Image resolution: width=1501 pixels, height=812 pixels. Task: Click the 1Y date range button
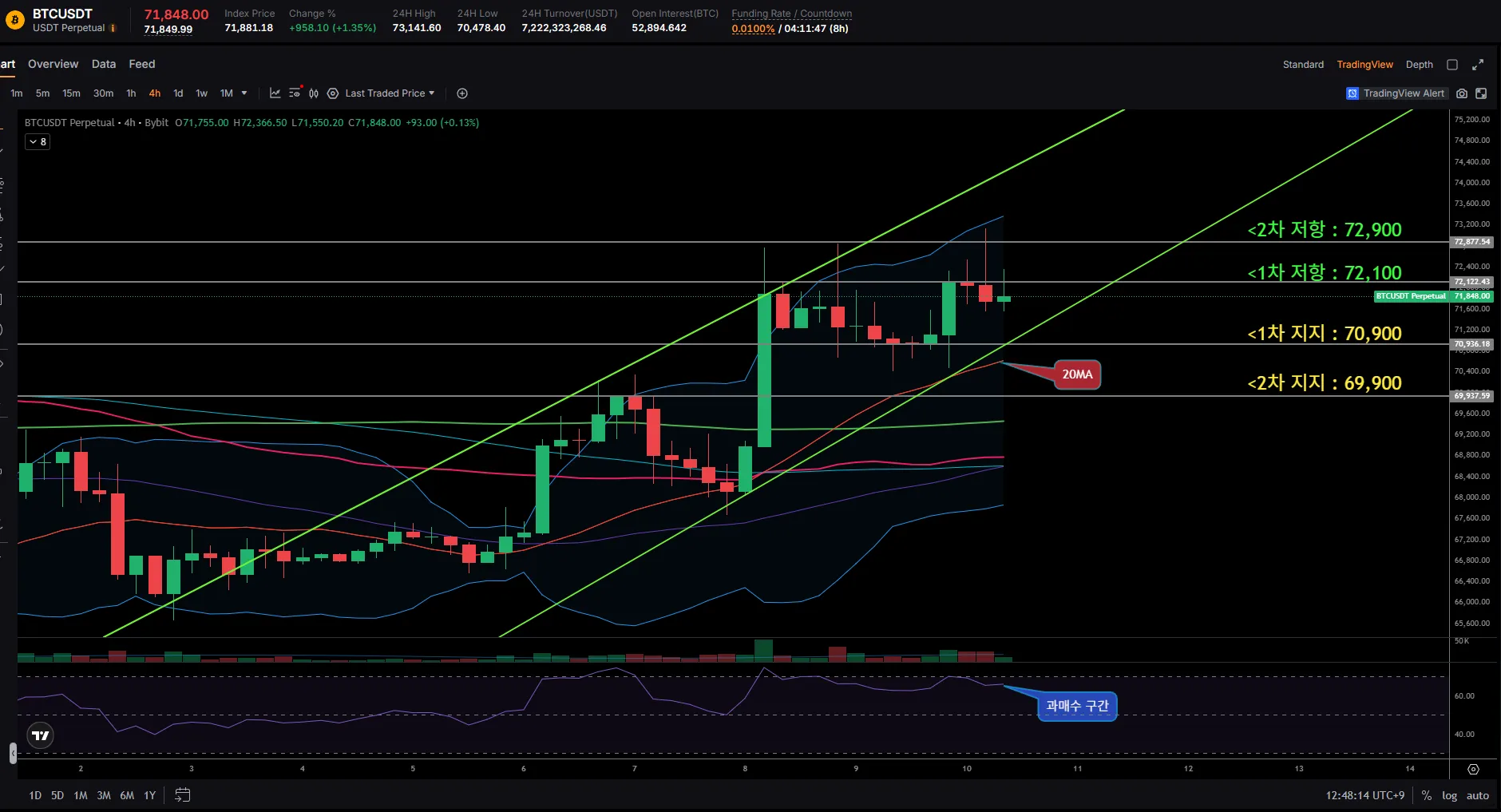click(149, 796)
